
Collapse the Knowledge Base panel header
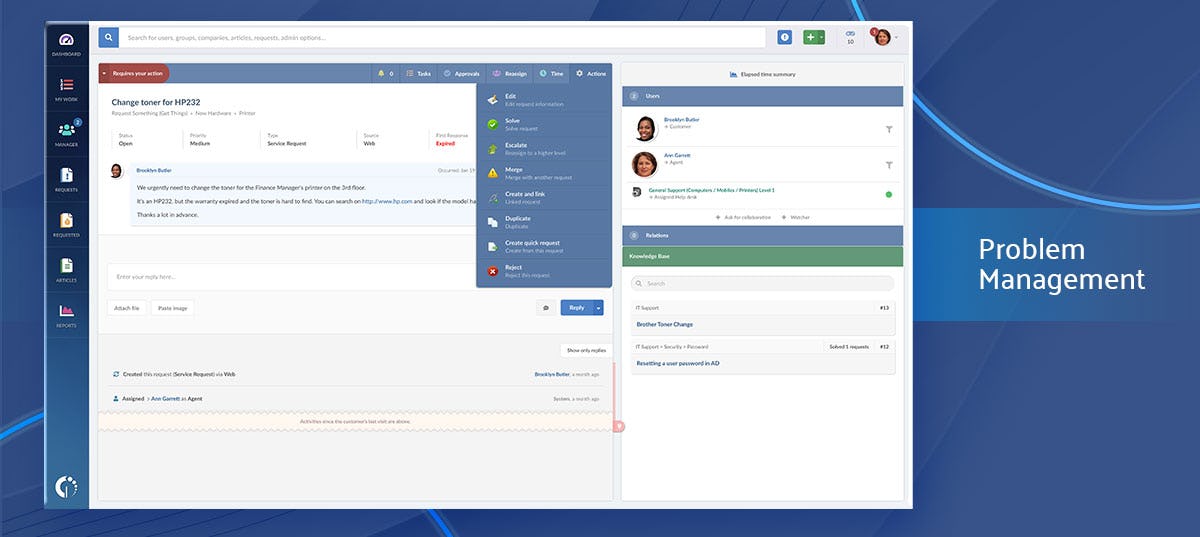click(x=762, y=256)
